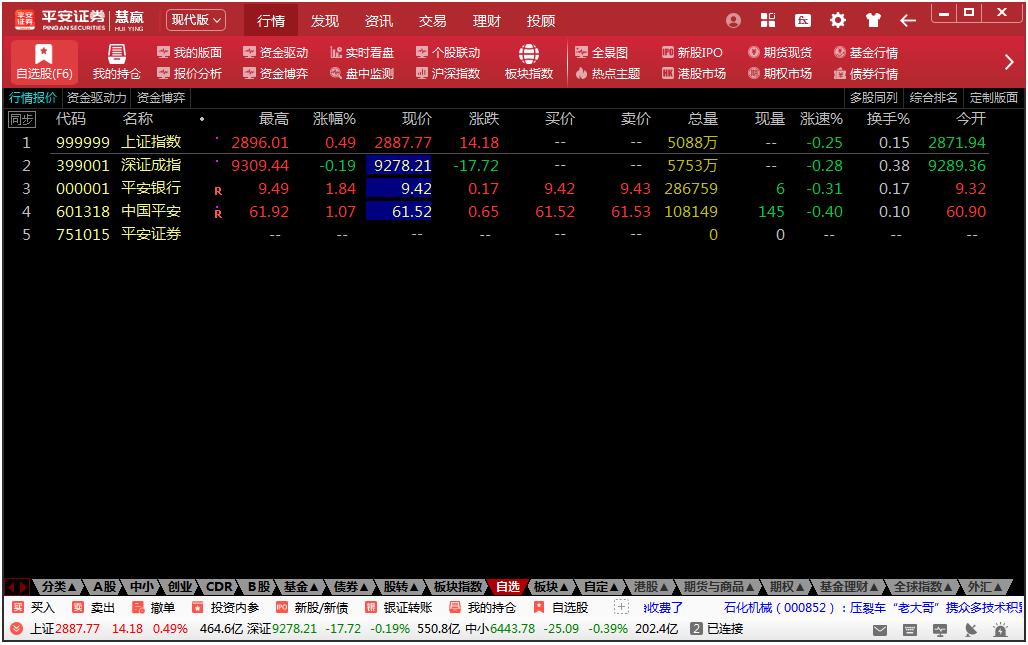Open the user account avatar icon

(x=734, y=20)
